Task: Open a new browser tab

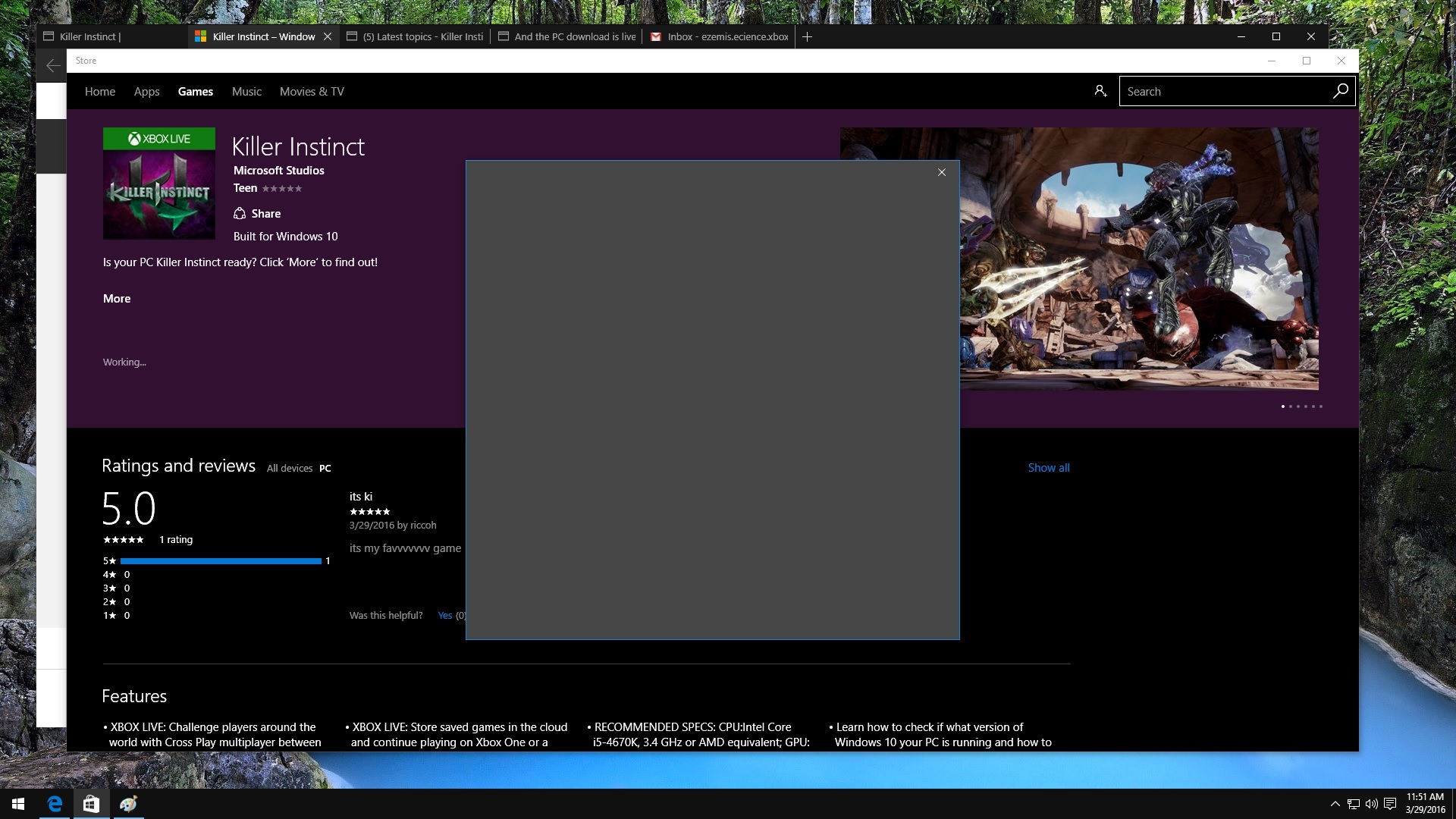Action: pyautogui.click(x=807, y=36)
